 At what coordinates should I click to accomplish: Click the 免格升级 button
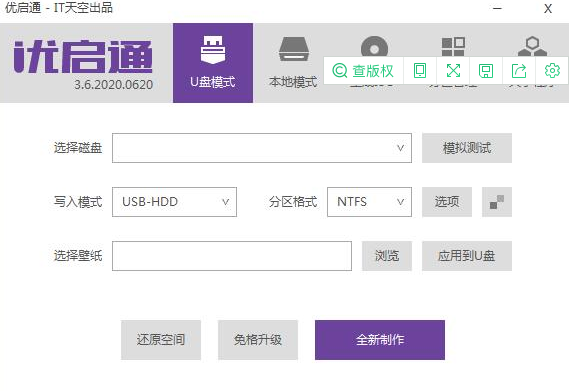coord(258,340)
